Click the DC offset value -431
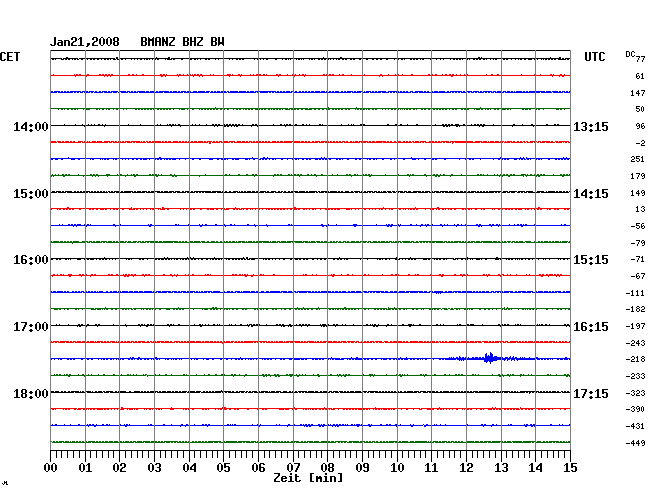Viewport: 650px width, 494px height. (x=635, y=426)
